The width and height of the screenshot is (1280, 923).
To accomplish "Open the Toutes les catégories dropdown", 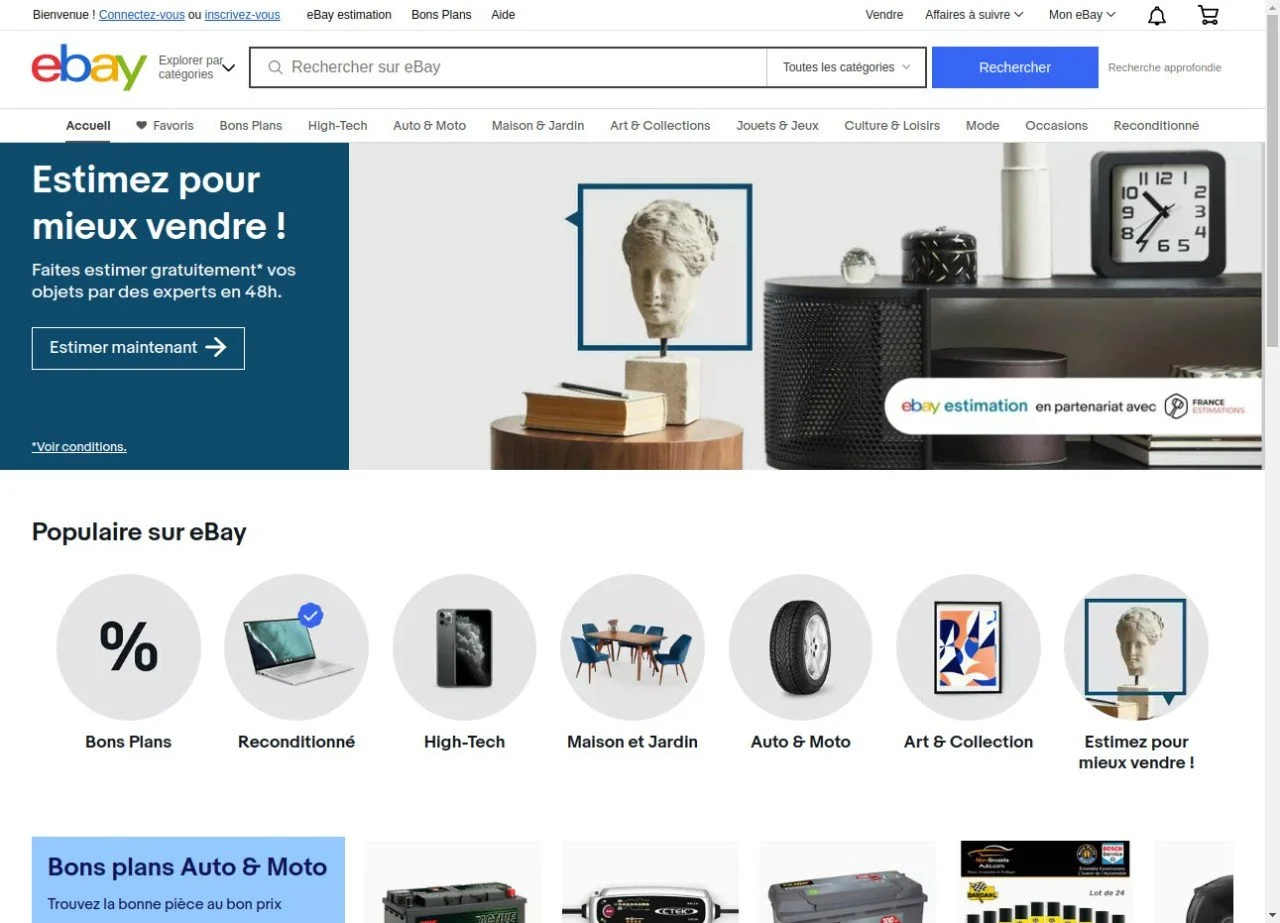I will [x=846, y=68].
